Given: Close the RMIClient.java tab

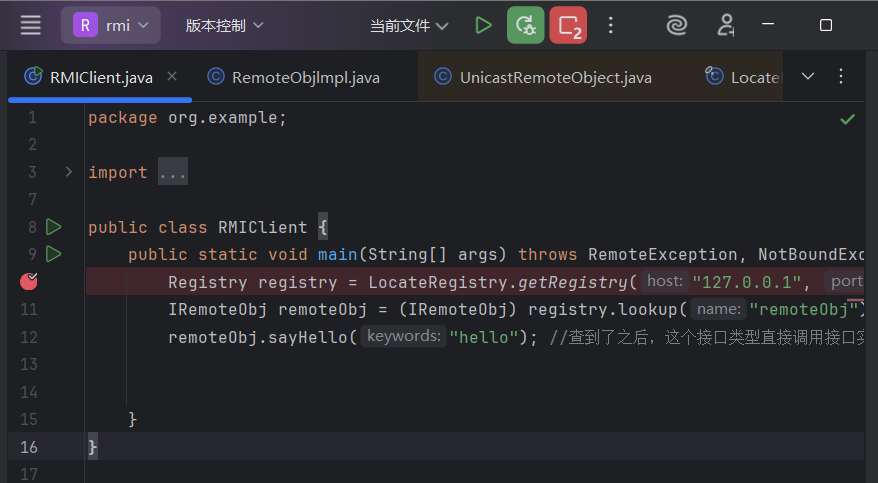Looking at the screenshot, I should (172, 76).
